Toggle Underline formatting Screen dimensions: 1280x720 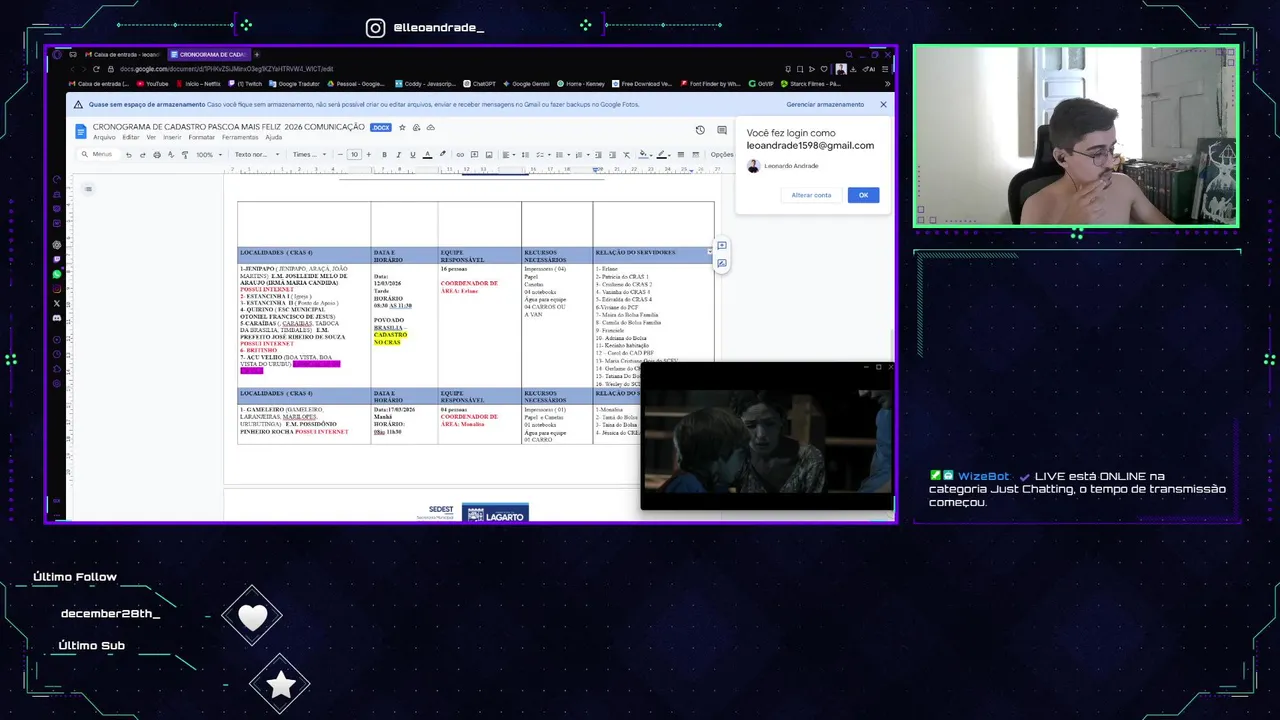tap(412, 154)
